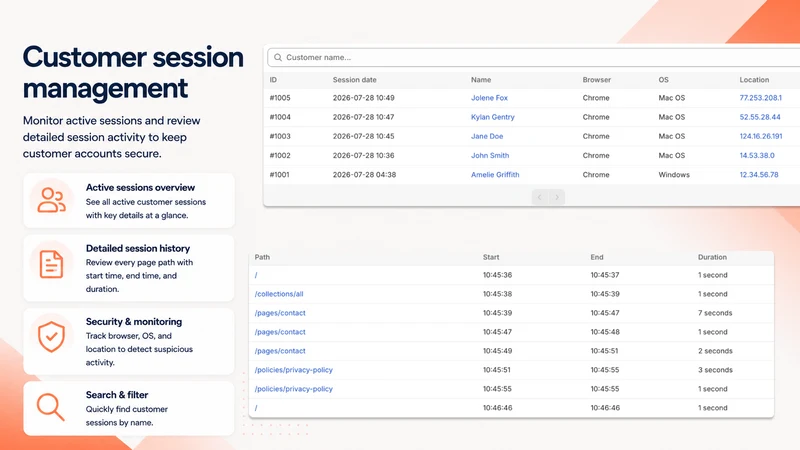
Task: Click the Search & filter heading
Action: pos(117,395)
